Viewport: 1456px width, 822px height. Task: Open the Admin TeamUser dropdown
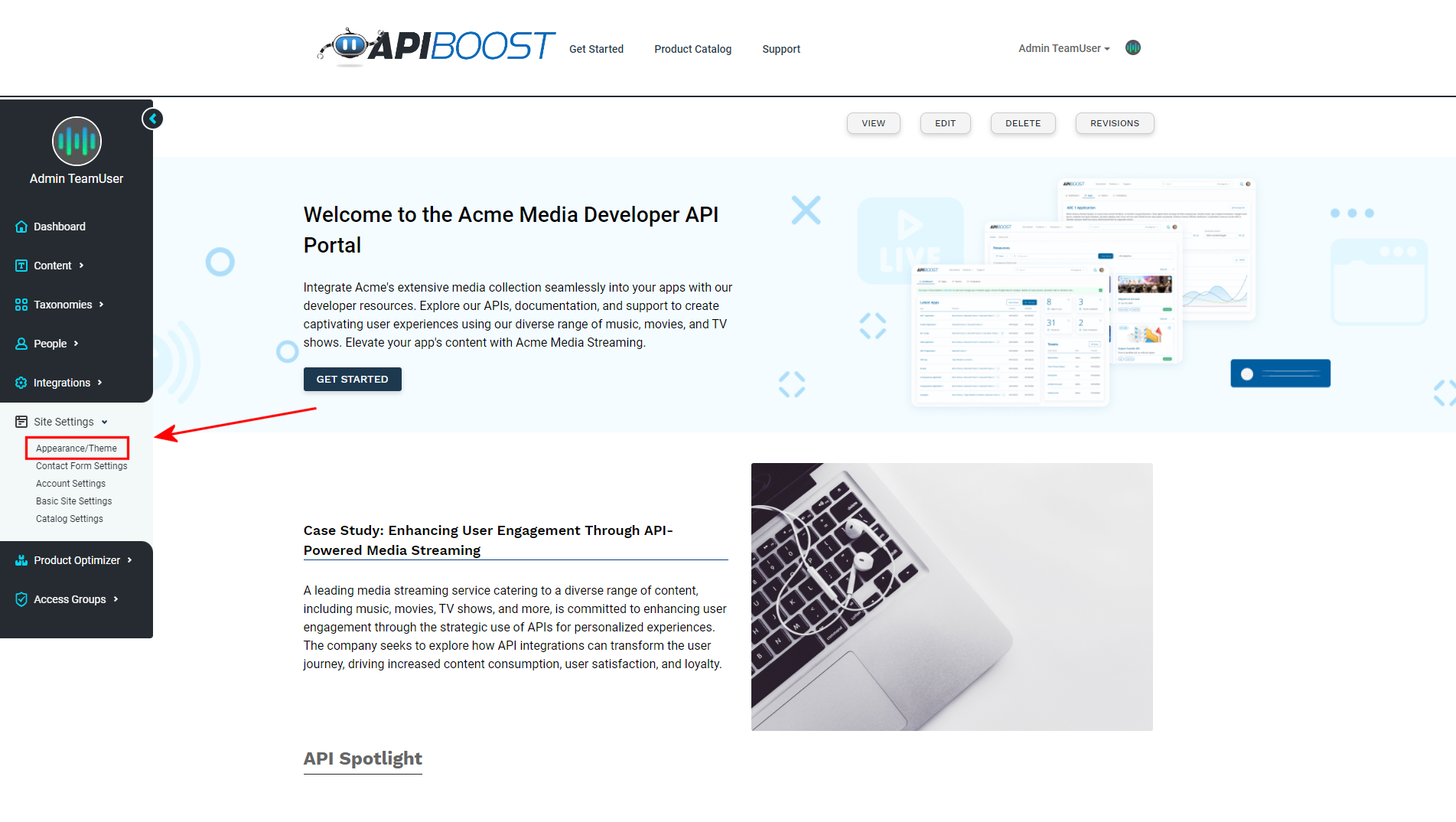coord(1063,48)
